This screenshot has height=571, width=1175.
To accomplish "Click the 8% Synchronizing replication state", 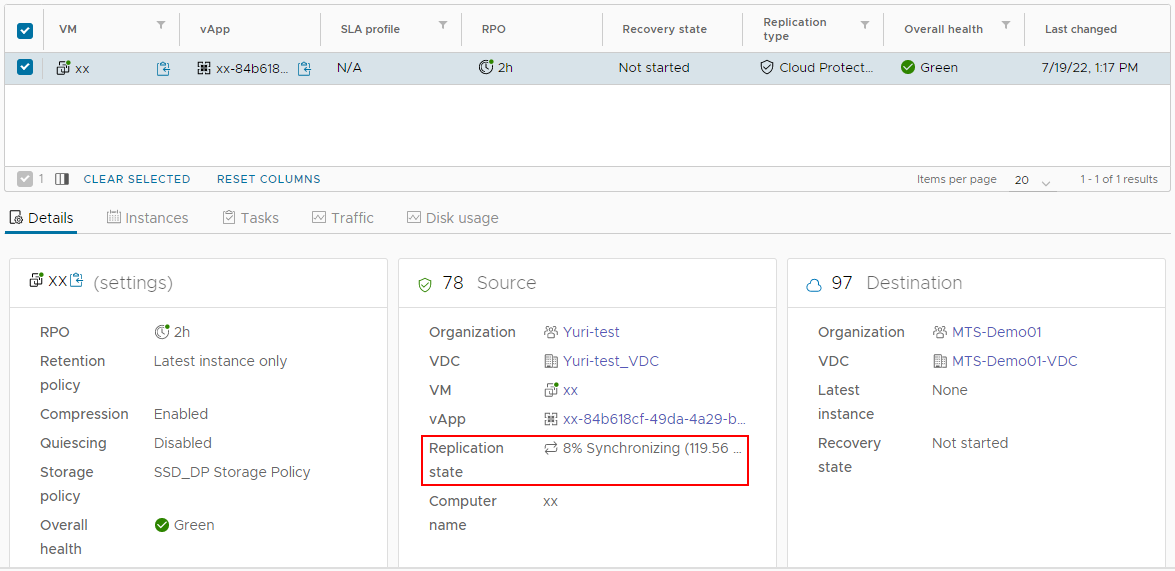I will coord(645,448).
